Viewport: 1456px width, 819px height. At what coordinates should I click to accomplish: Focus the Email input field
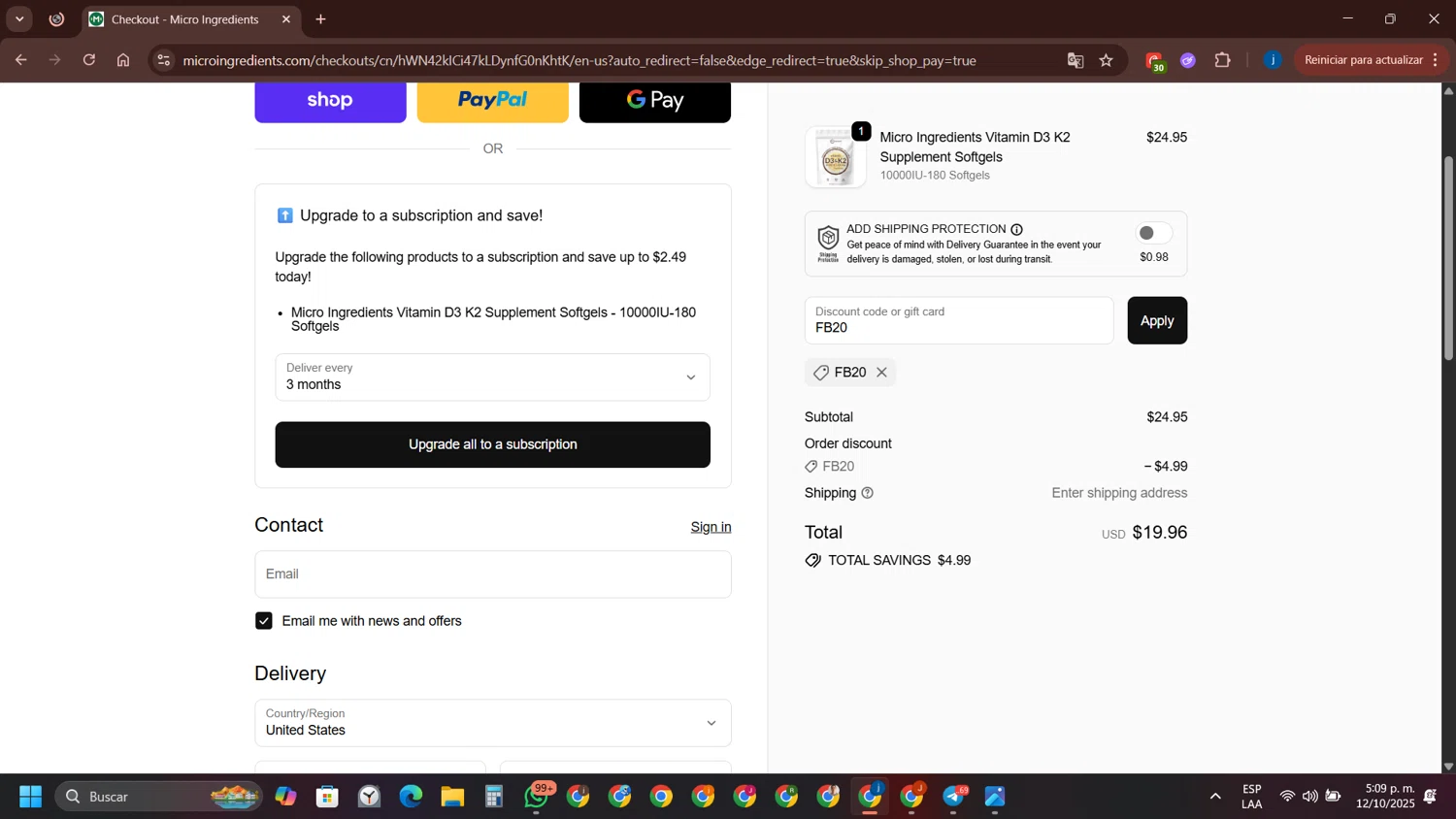(493, 574)
